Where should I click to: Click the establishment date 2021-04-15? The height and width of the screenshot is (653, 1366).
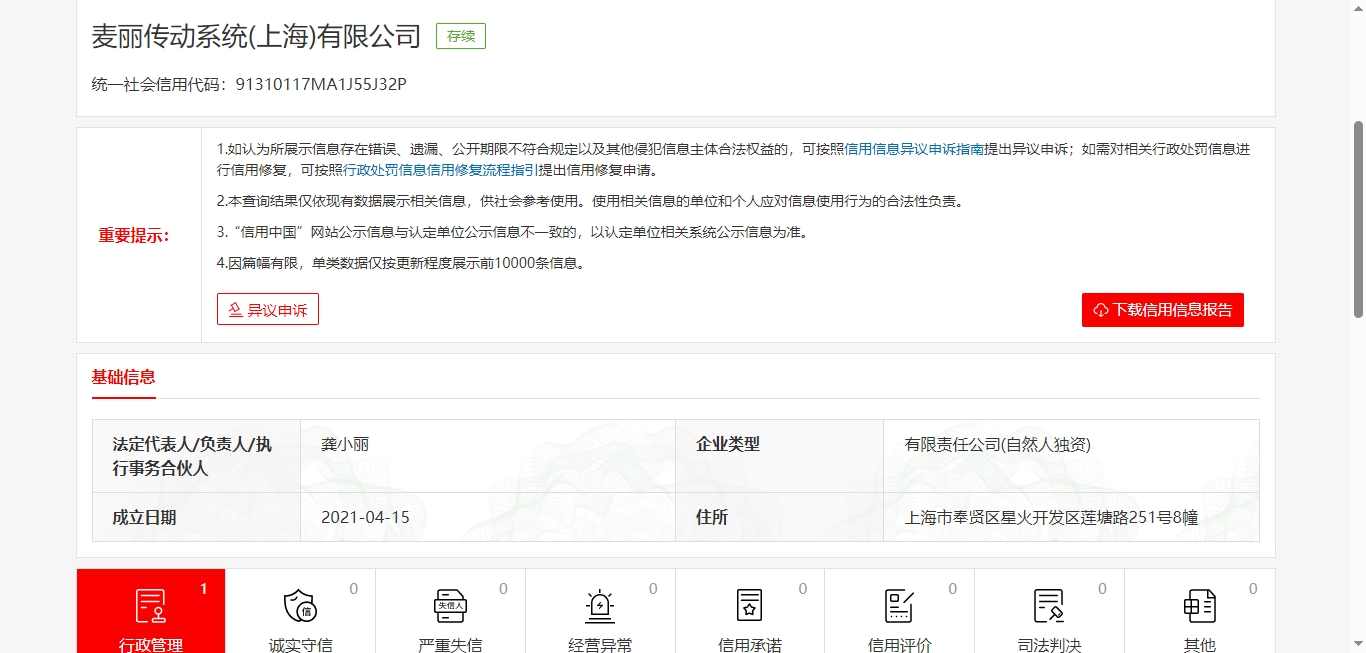(x=365, y=517)
